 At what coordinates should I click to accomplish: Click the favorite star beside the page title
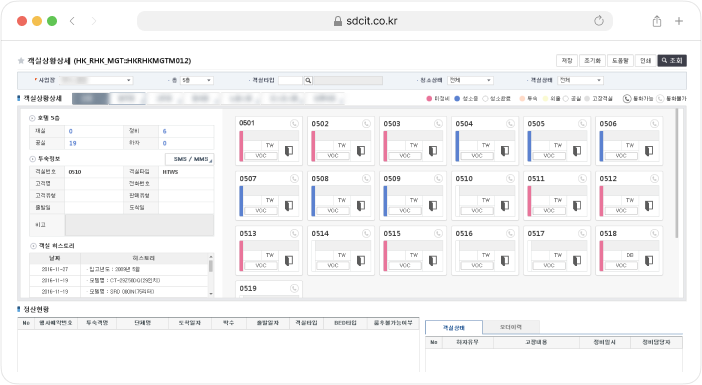coord(21,60)
